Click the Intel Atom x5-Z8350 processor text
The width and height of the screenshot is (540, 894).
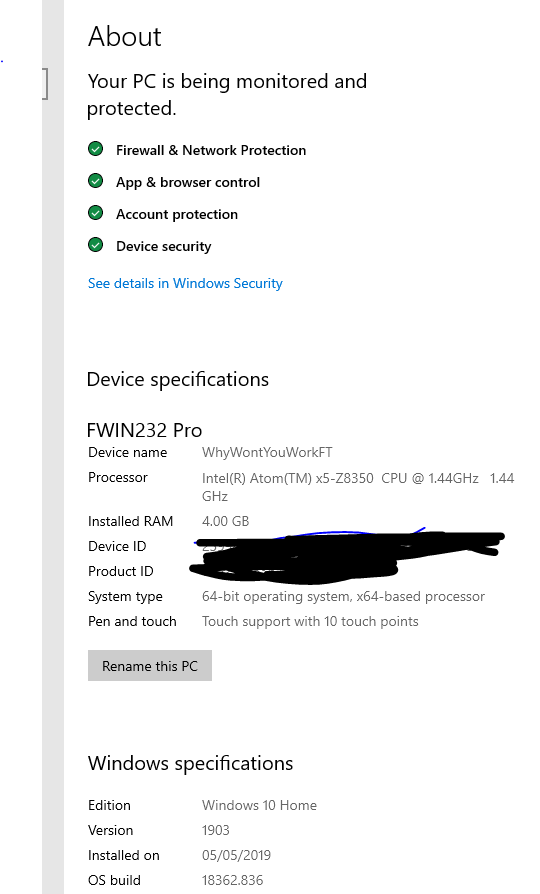[x=358, y=487]
